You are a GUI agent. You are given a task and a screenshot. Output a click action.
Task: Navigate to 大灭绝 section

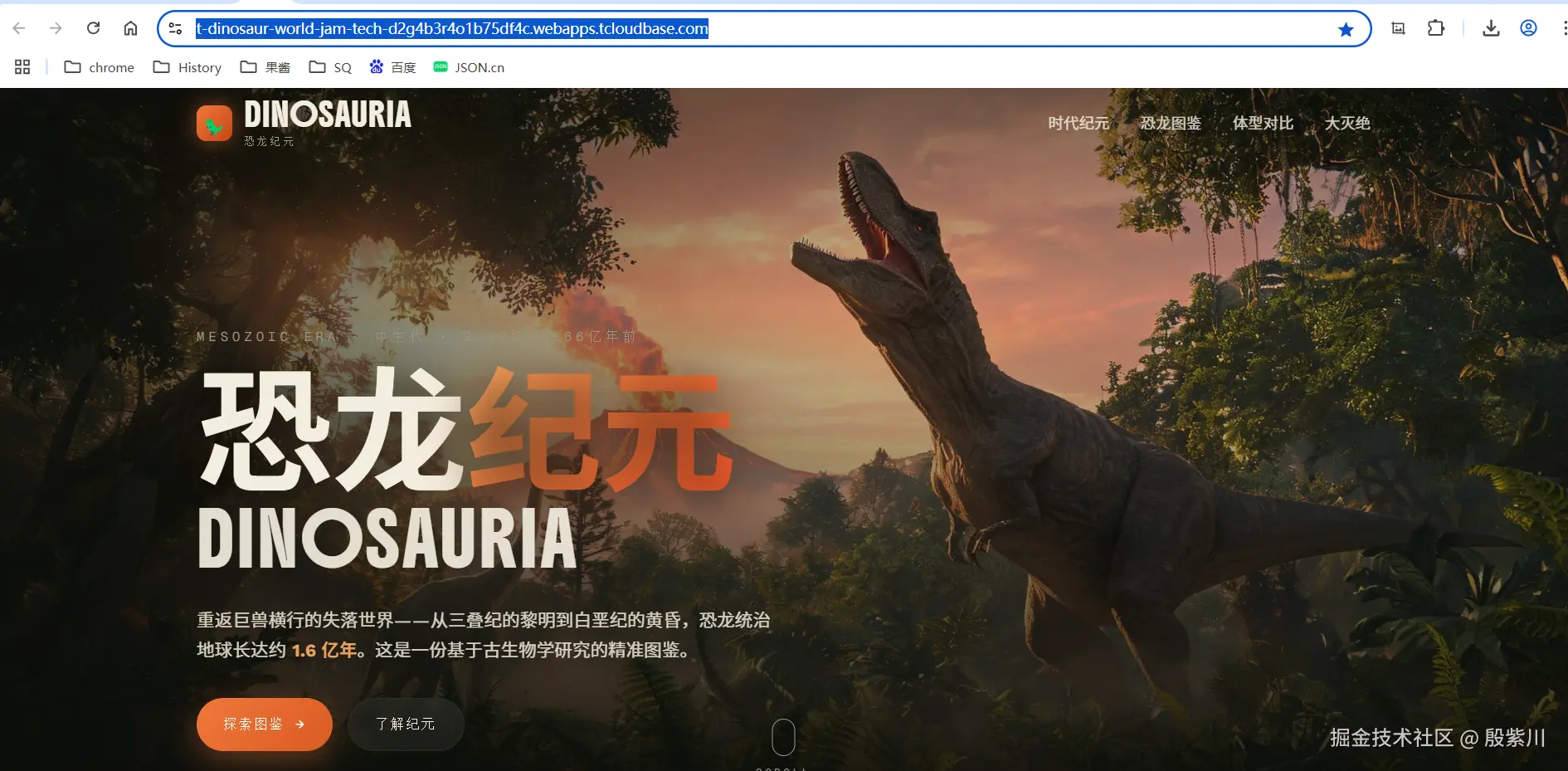coord(1347,123)
